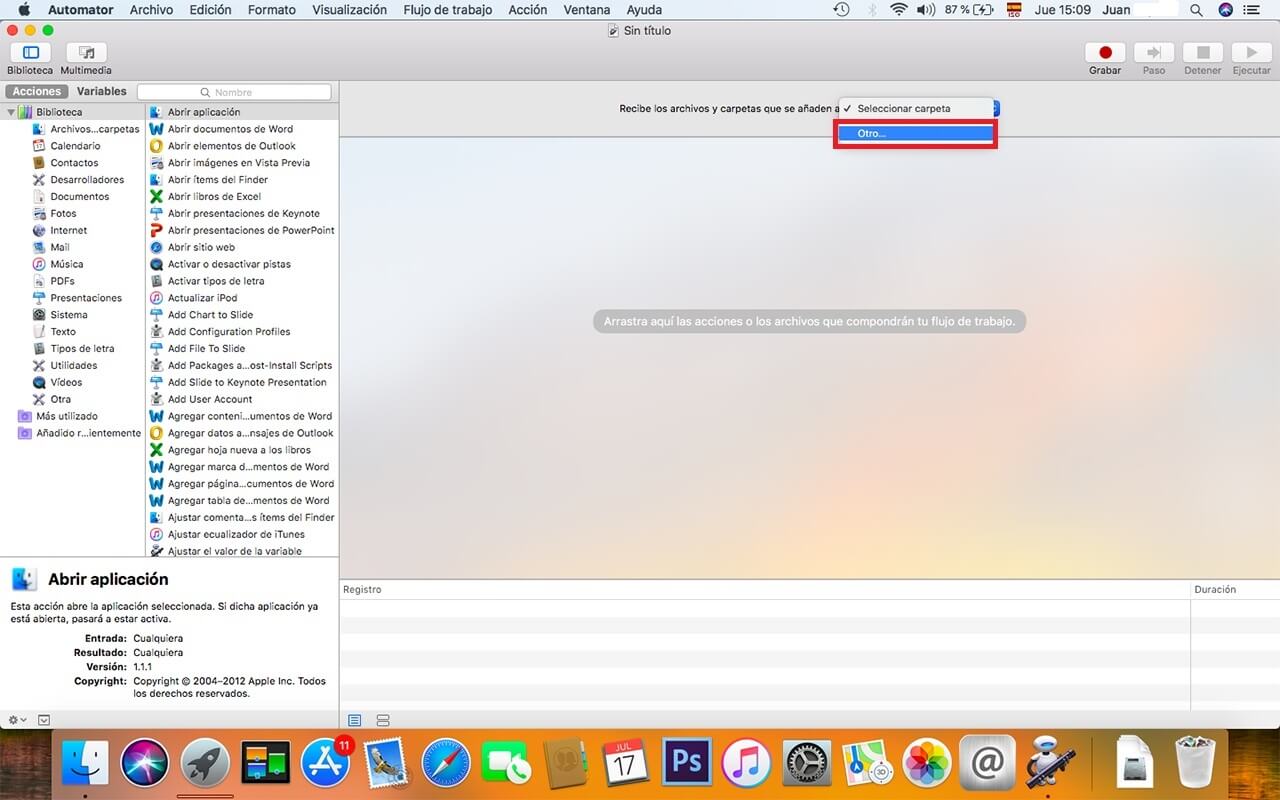Click the Nombre search field
This screenshot has height=800, width=1280.
point(234,92)
